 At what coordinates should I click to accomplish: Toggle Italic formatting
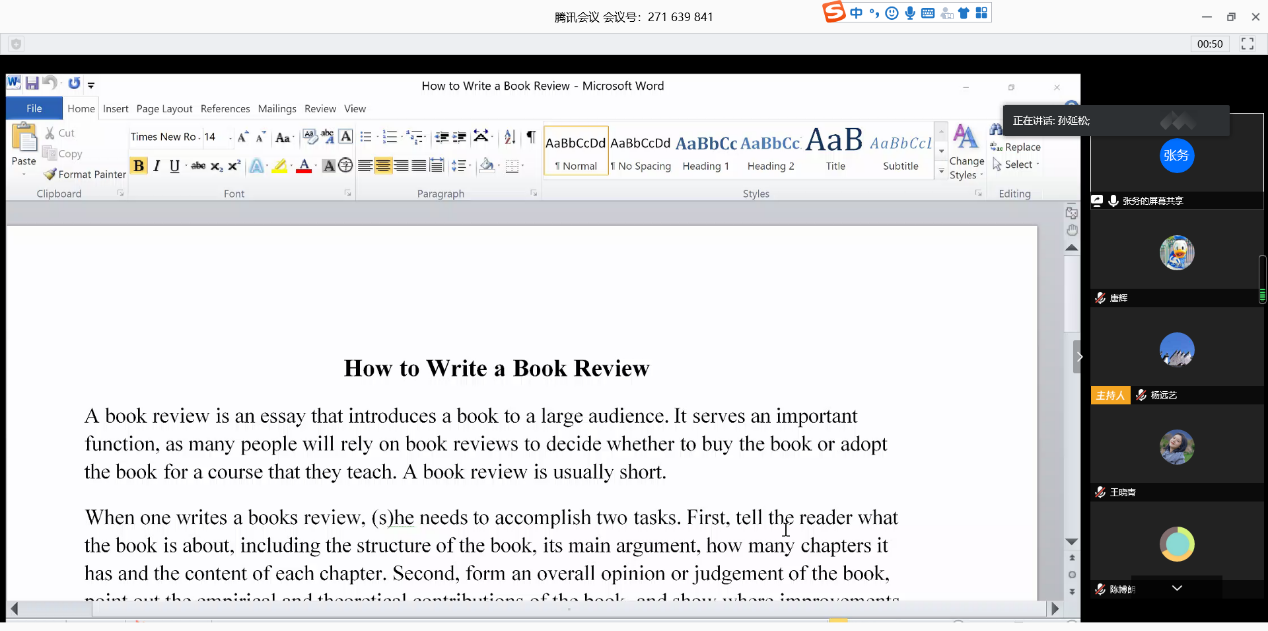point(157,166)
